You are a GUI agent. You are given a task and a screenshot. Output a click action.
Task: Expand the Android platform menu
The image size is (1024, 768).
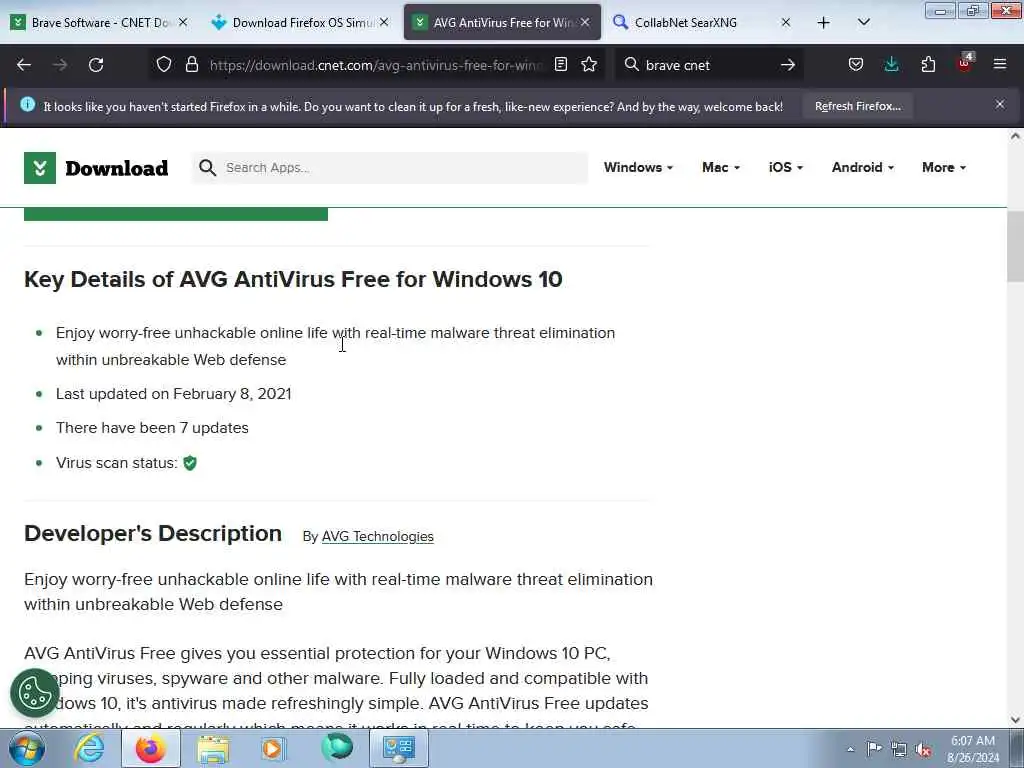click(862, 167)
